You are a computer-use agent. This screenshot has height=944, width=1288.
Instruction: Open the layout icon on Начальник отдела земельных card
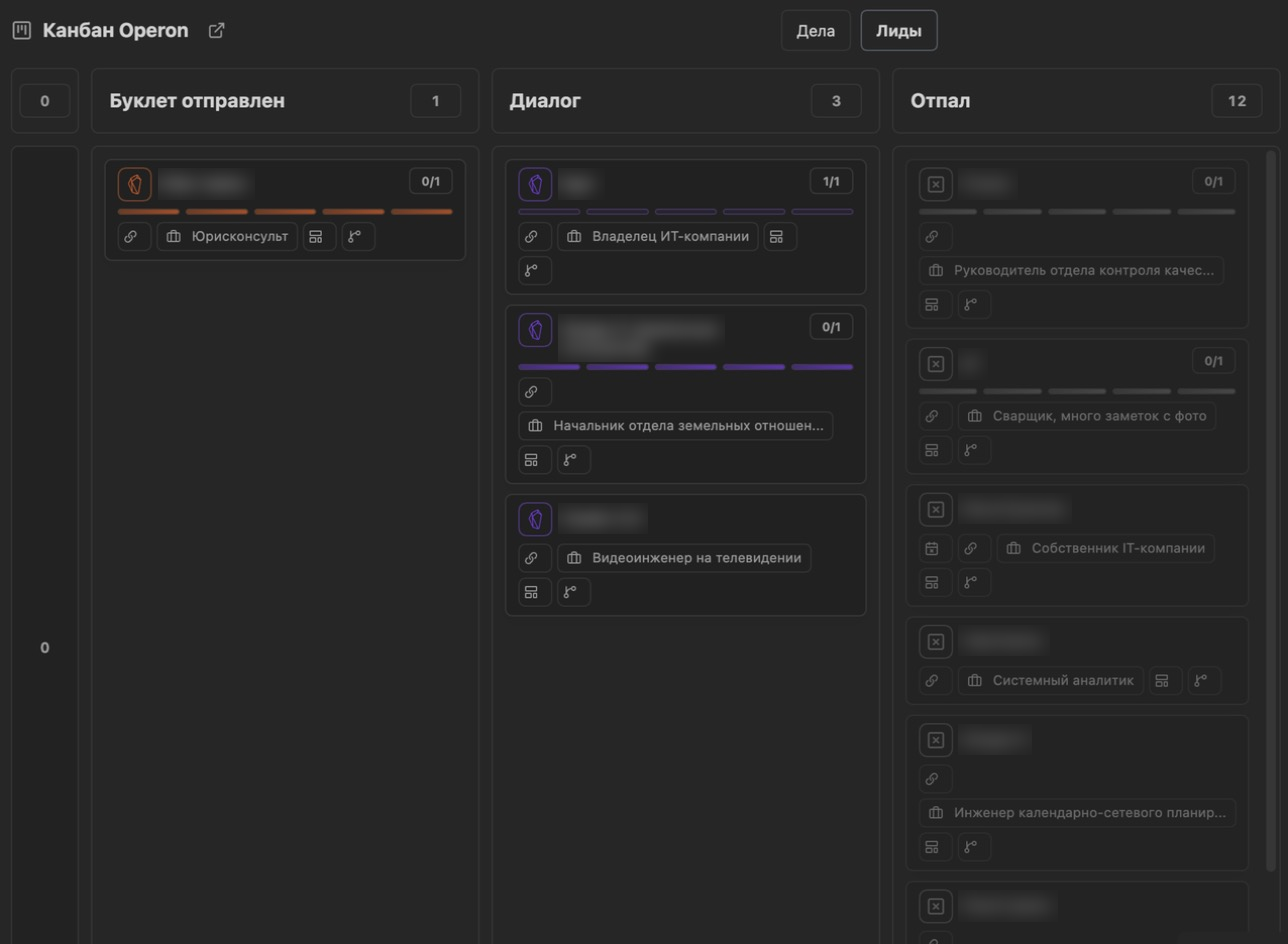[x=535, y=460]
